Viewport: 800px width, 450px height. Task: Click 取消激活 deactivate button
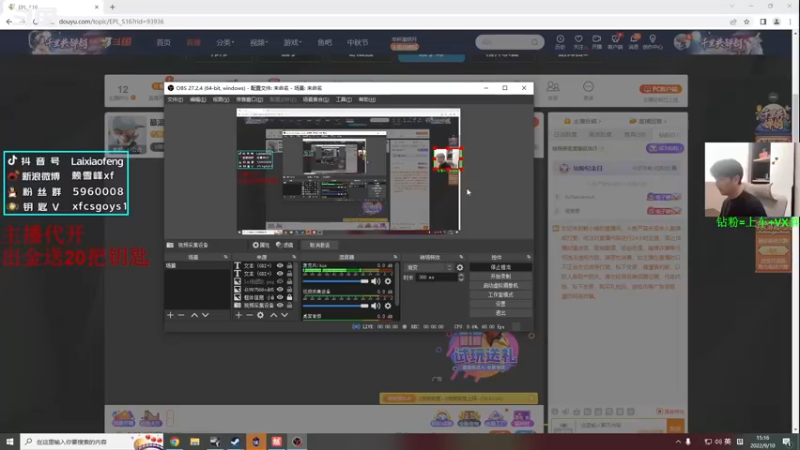319,245
